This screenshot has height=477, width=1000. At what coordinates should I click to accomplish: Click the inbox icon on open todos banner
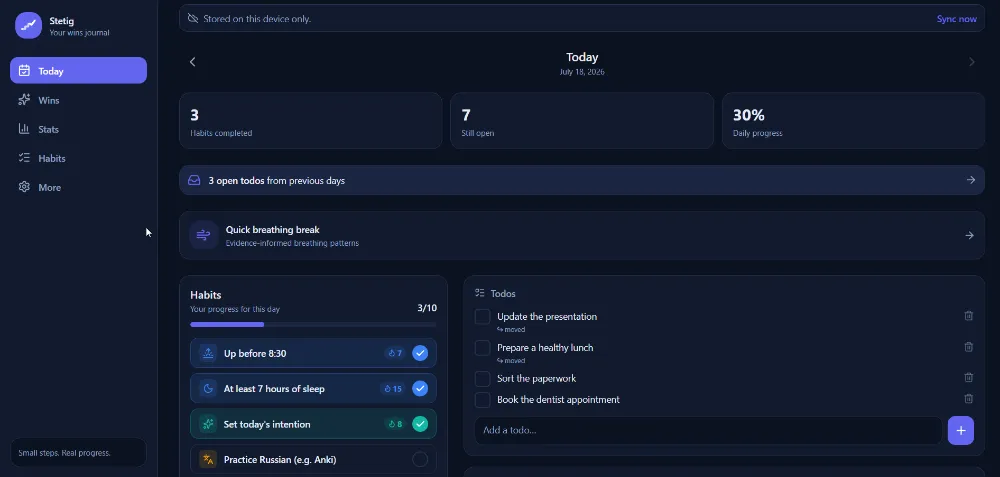pyautogui.click(x=194, y=180)
